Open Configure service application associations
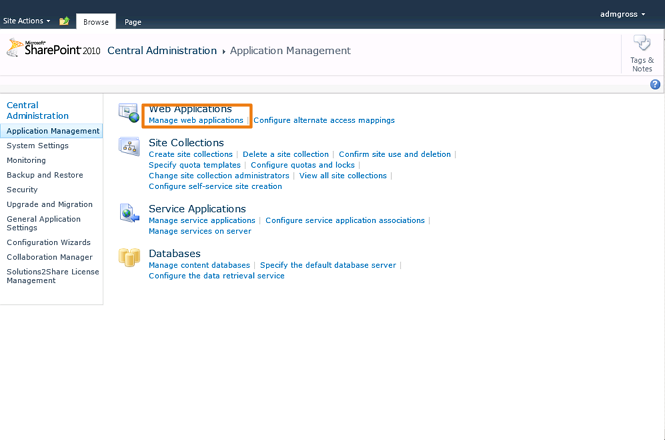Image resolution: width=665 pixels, height=440 pixels. (345, 221)
